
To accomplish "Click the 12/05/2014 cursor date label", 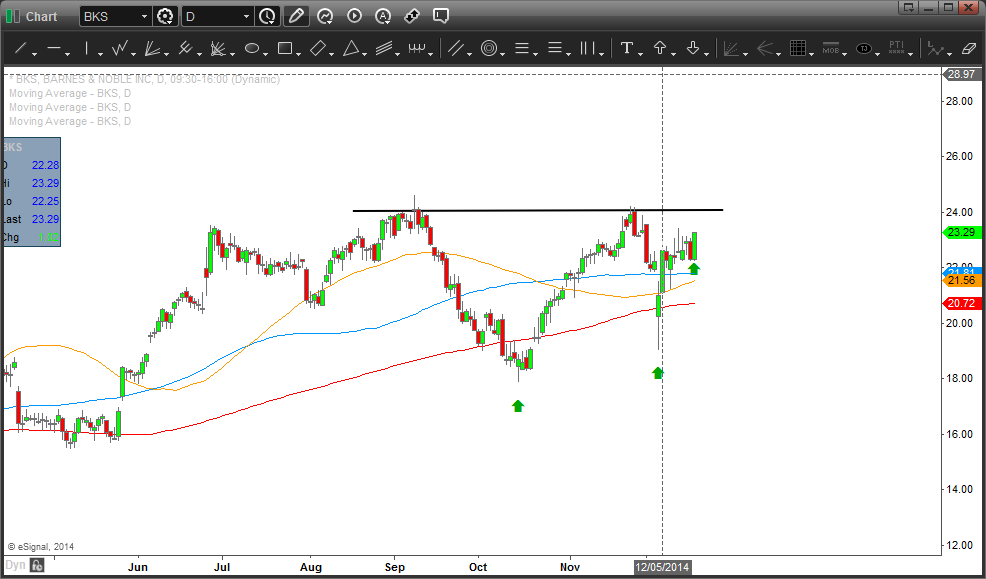I will tap(663, 567).
